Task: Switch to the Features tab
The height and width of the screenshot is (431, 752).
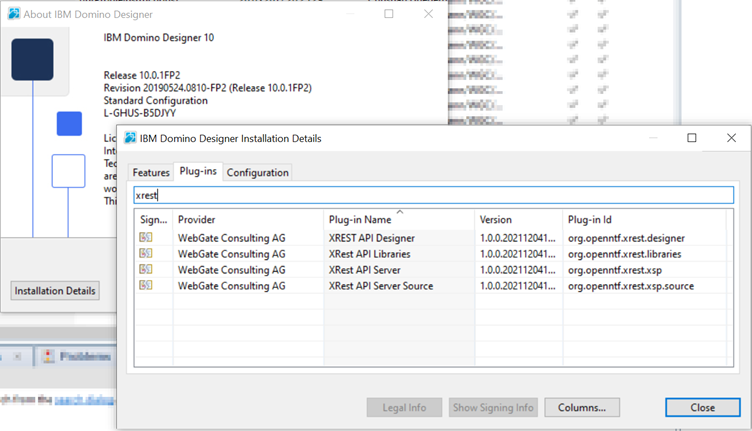Action: (151, 173)
